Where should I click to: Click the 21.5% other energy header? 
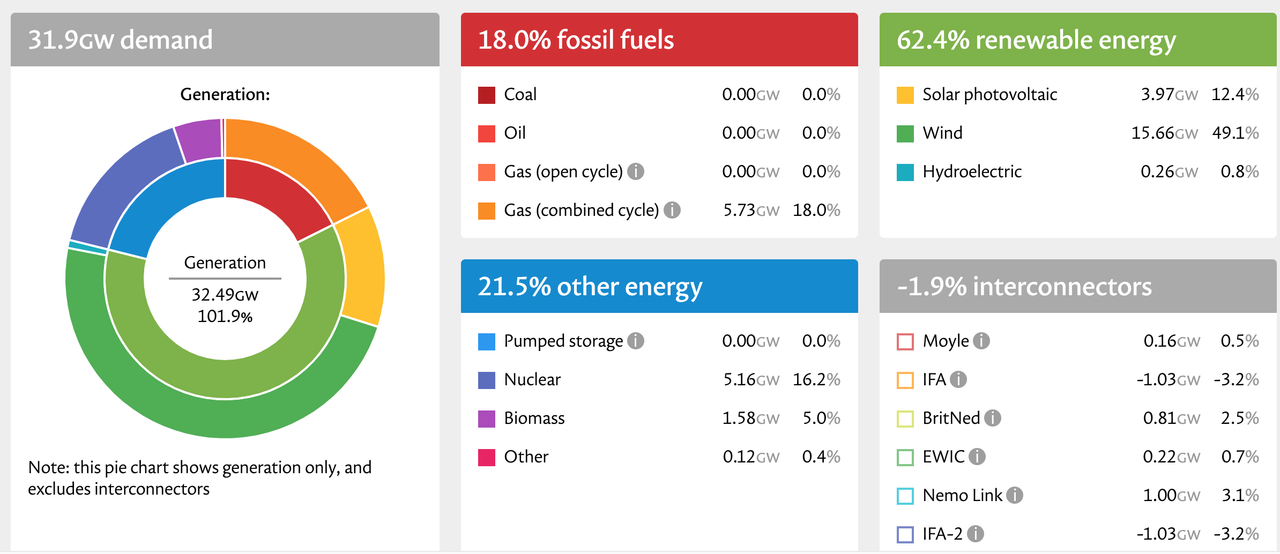click(659, 287)
